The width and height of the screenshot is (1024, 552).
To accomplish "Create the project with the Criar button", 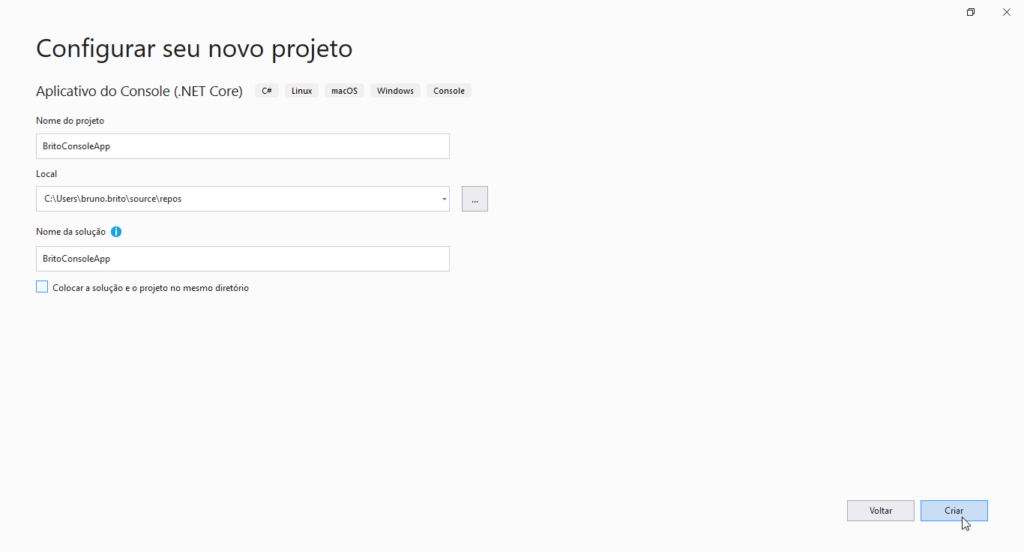I will [954, 511].
